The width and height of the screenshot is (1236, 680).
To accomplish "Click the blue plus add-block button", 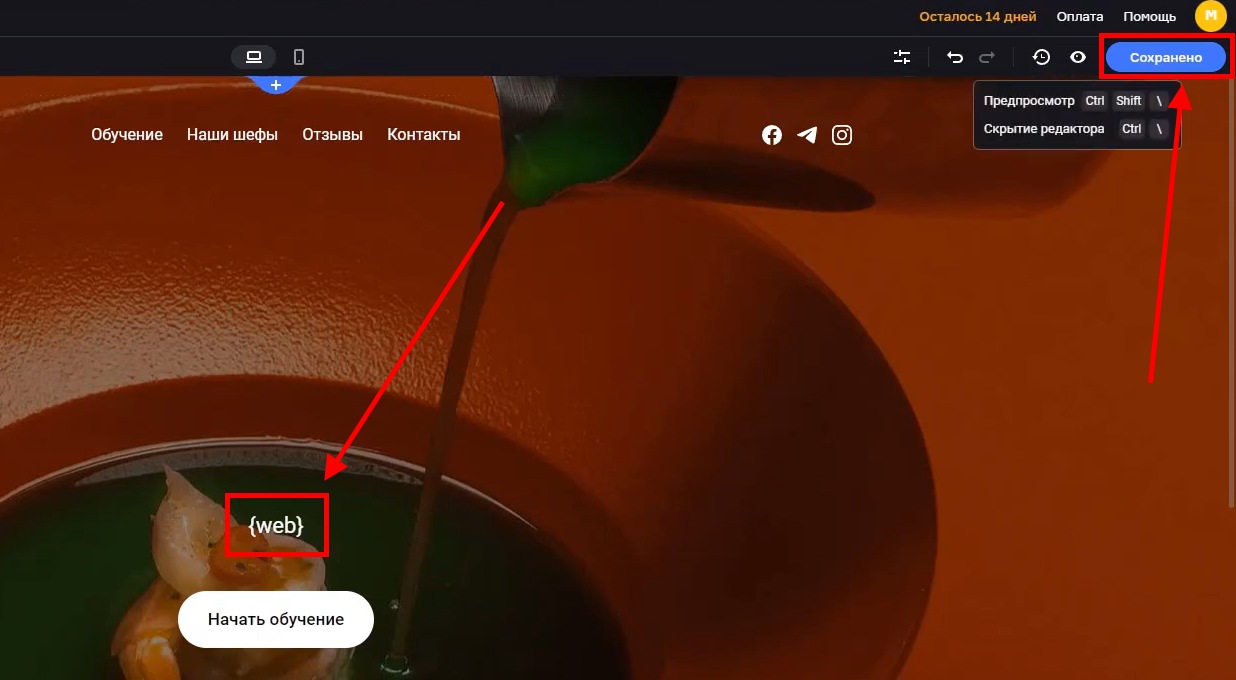I will (276, 85).
